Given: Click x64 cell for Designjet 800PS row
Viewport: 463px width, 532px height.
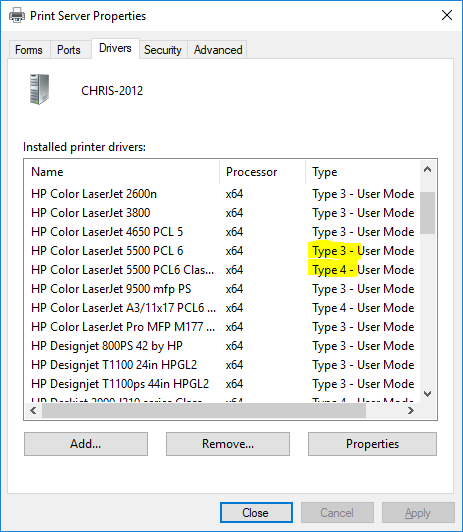Looking at the screenshot, I should 234,346.
